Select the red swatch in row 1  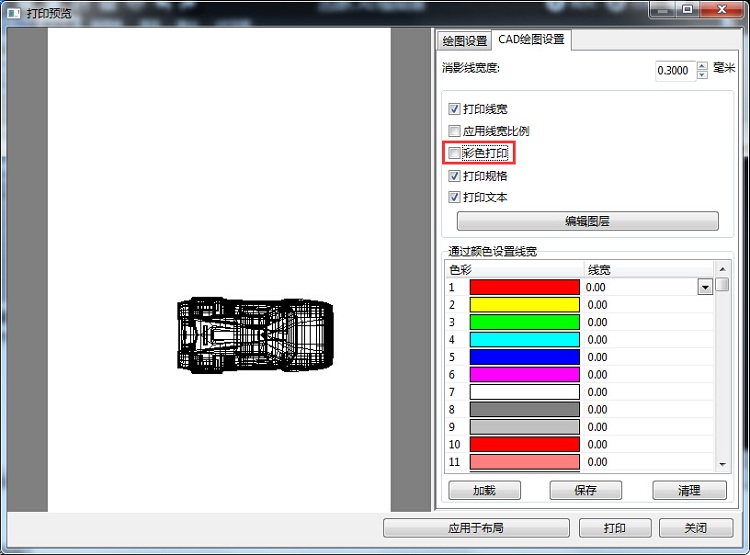pyautogui.click(x=525, y=287)
